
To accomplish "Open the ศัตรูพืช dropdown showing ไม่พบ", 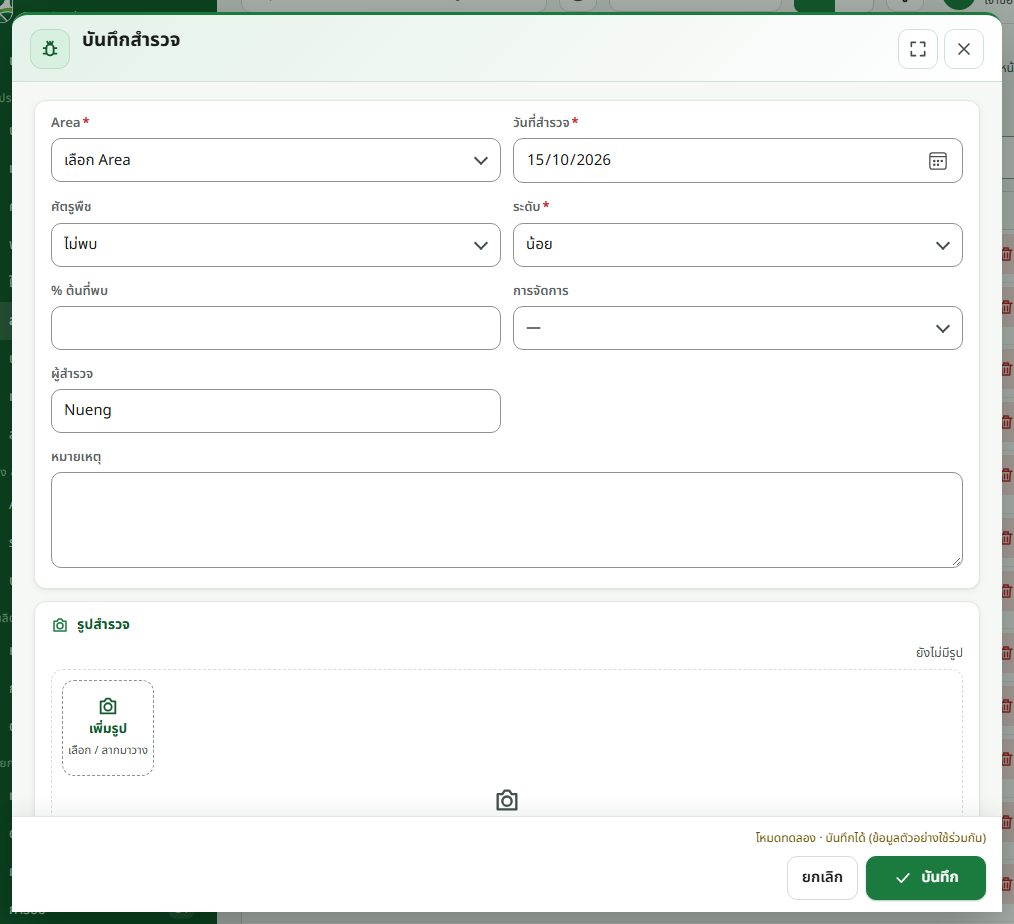I will tap(275, 245).
